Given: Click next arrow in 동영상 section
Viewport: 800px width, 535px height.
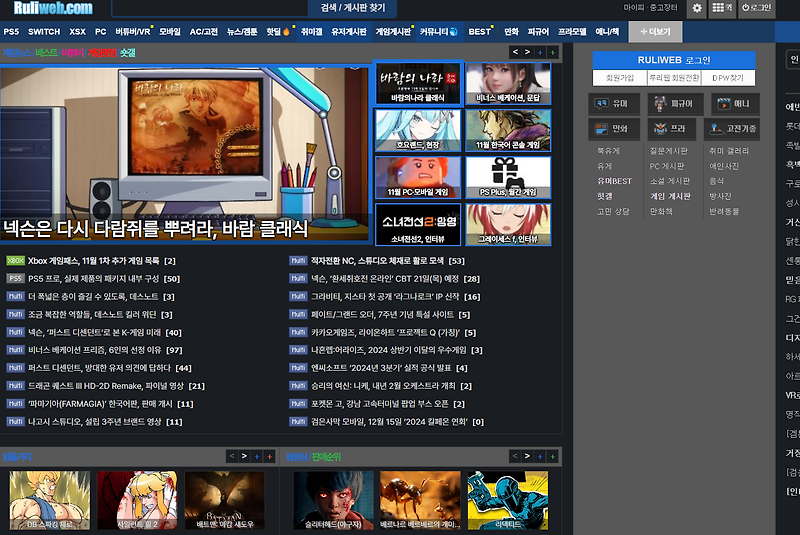Looking at the screenshot, I should (x=527, y=456).
